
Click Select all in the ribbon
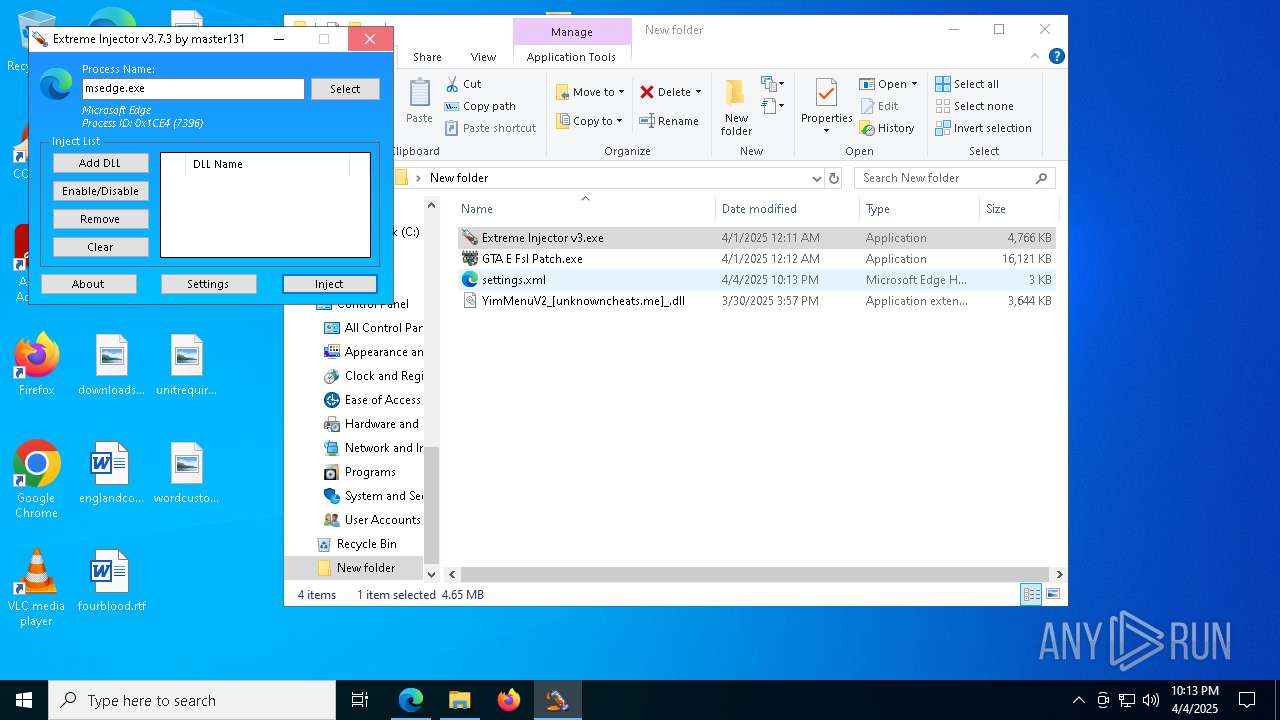click(x=966, y=84)
